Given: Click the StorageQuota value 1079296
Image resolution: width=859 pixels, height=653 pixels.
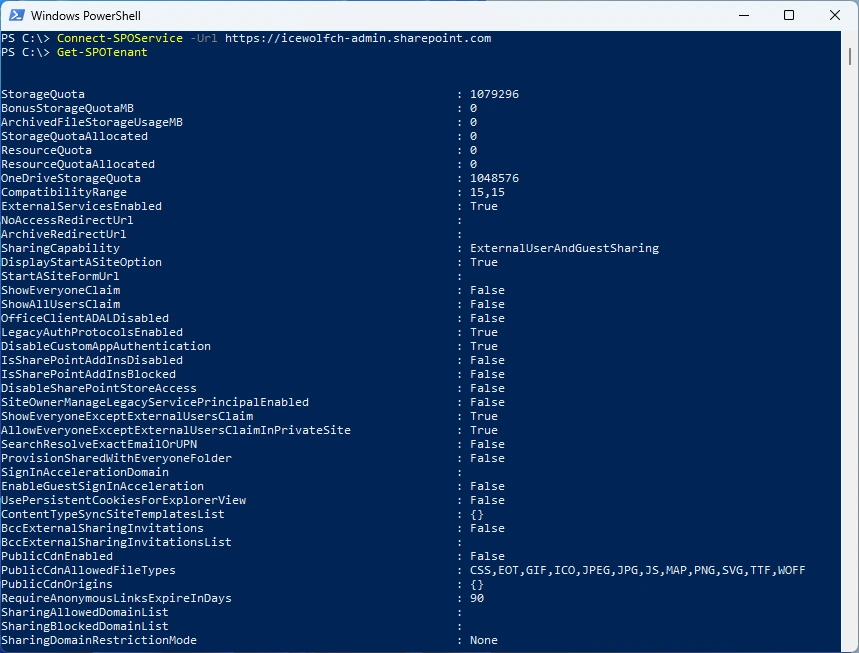Looking at the screenshot, I should click(494, 94).
